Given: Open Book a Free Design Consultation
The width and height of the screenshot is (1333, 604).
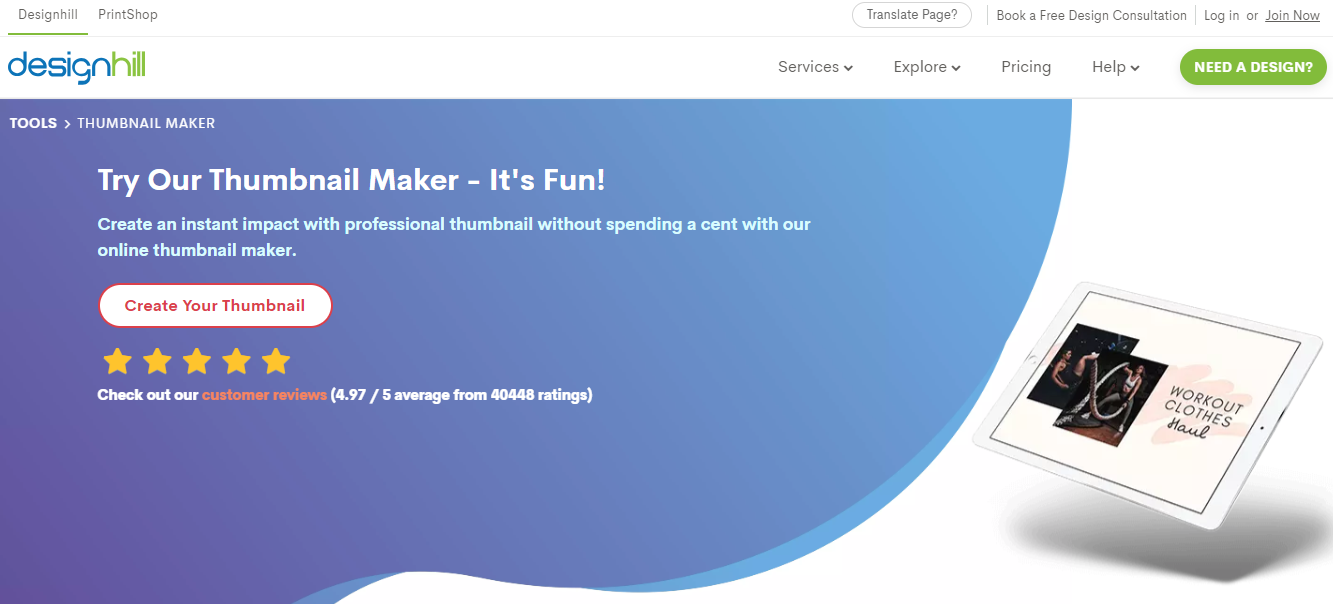Looking at the screenshot, I should click(1091, 15).
